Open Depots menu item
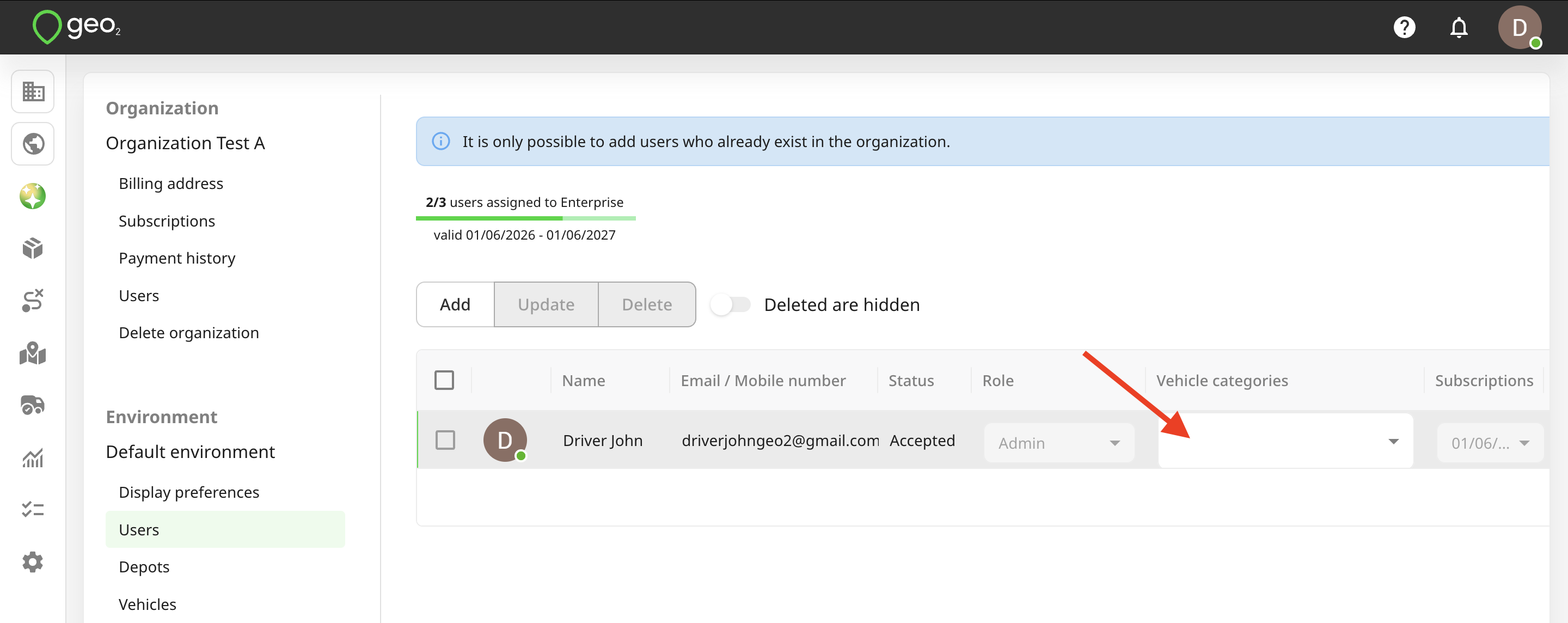The width and height of the screenshot is (1568, 623). pyautogui.click(x=144, y=567)
